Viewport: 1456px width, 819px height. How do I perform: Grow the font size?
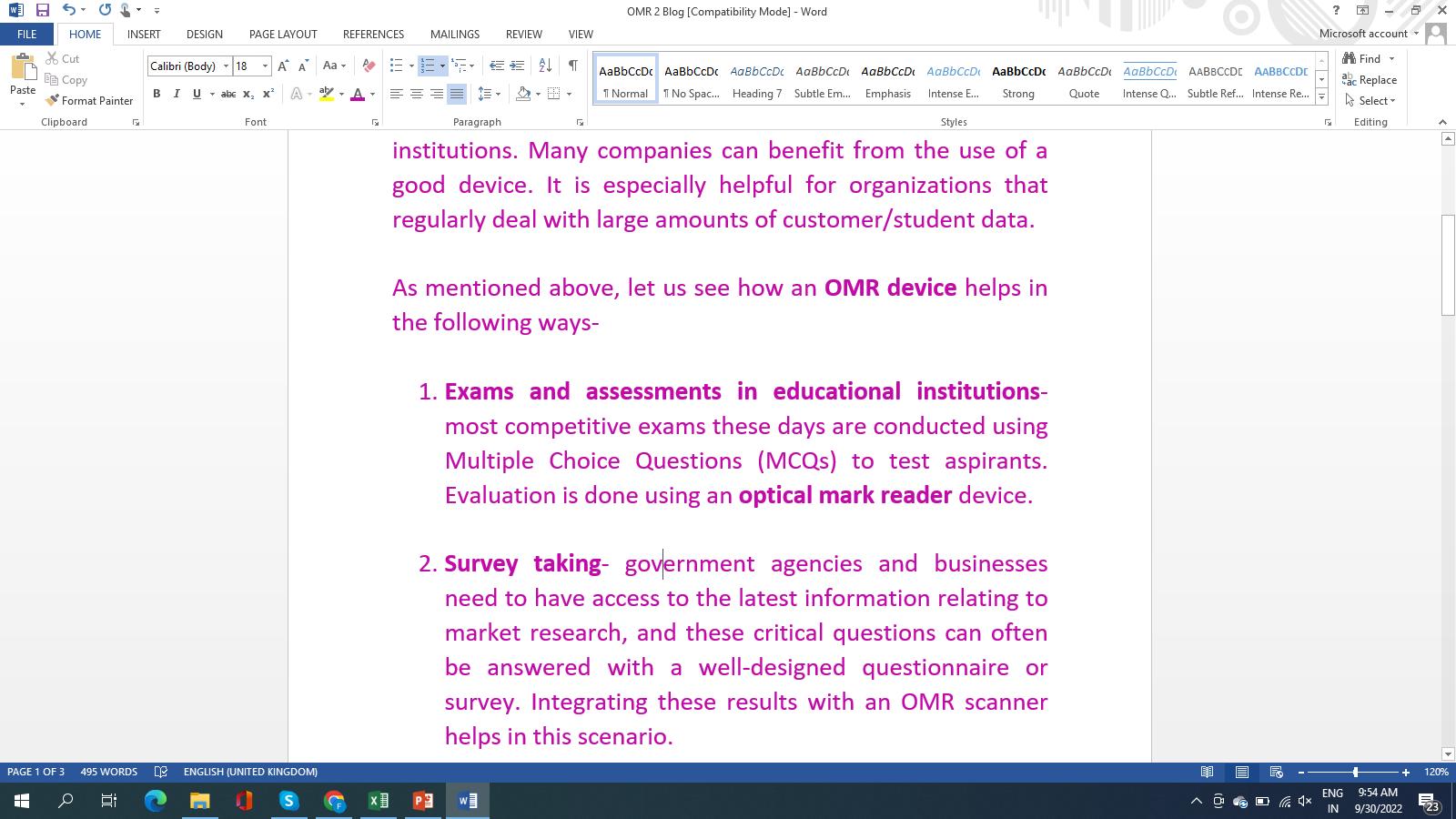point(284,66)
